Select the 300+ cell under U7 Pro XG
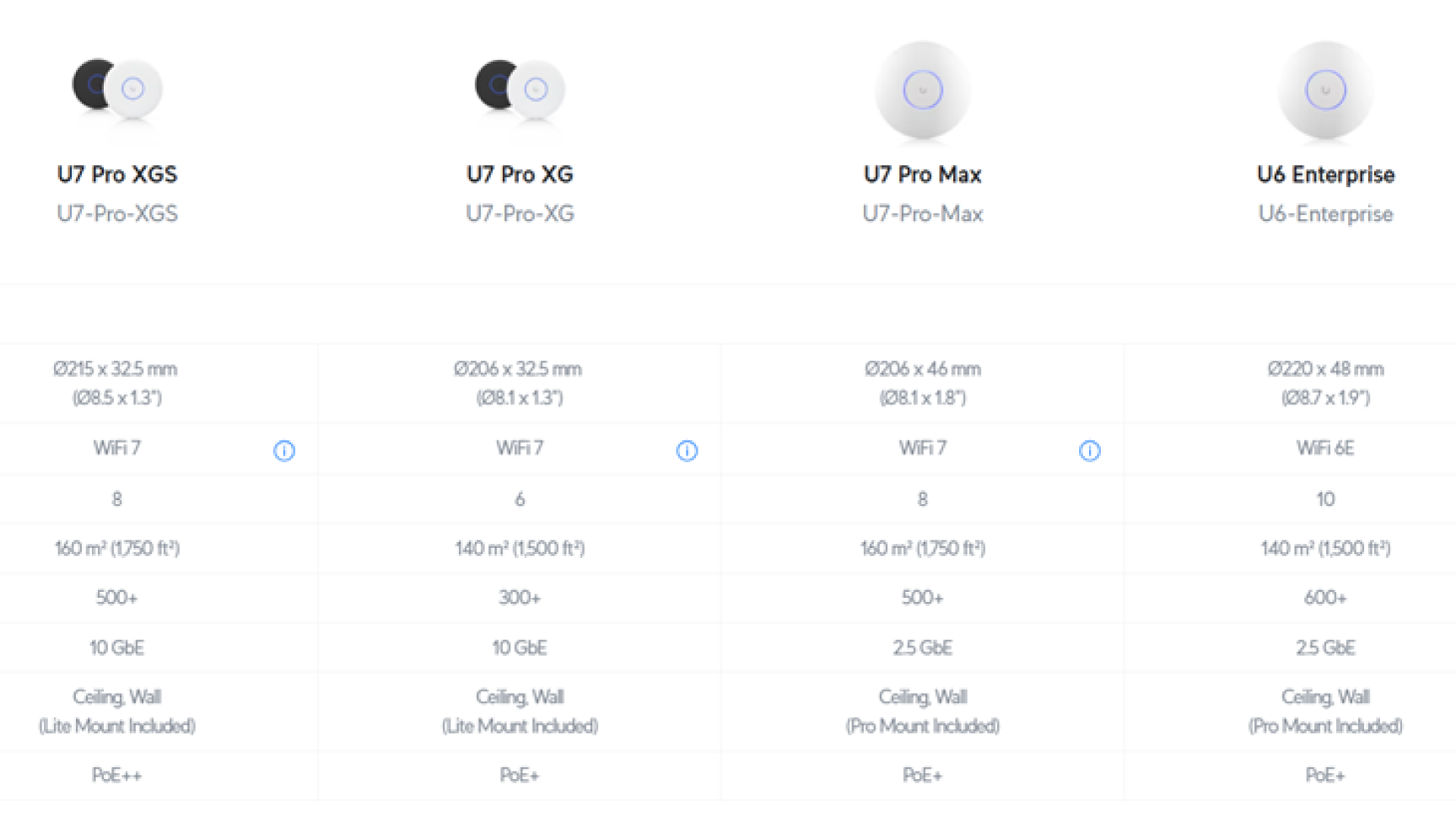The width and height of the screenshot is (1456, 817). (x=520, y=597)
